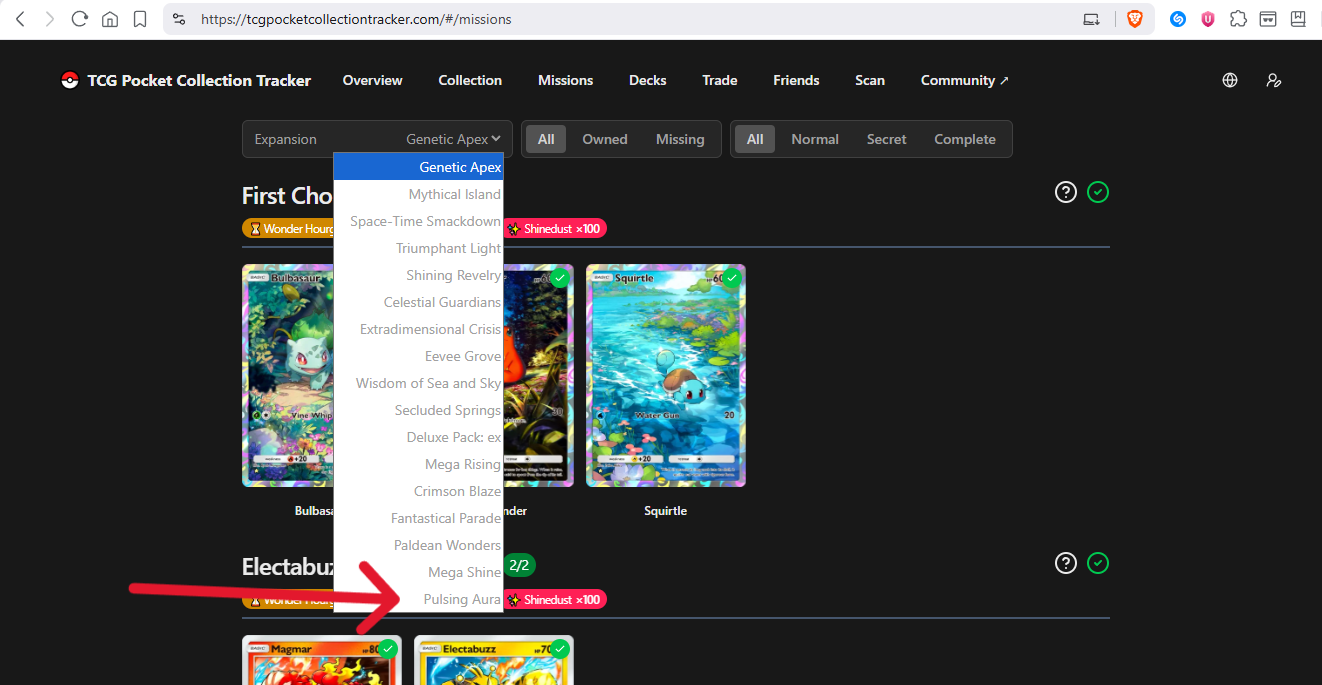Open the user profile edit icon
Image resolution: width=1322 pixels, height=685 pixels.
point(1274,80)
